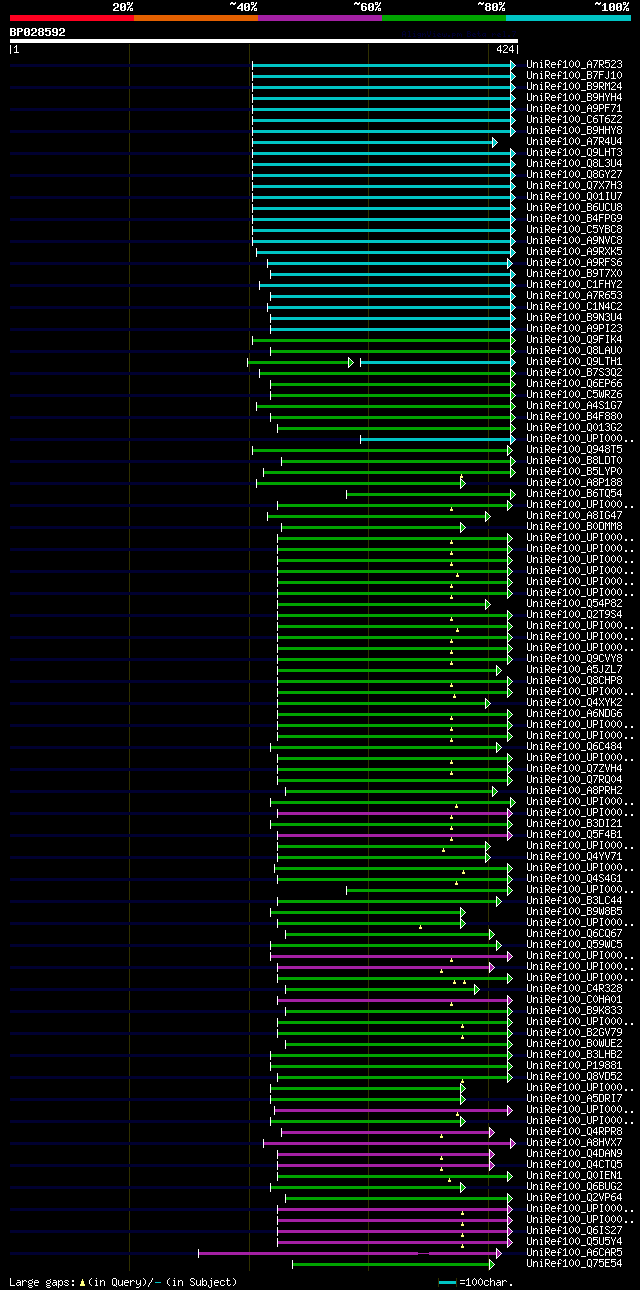Select label UniRef100_B9N3U4

[x=574, y=317]
